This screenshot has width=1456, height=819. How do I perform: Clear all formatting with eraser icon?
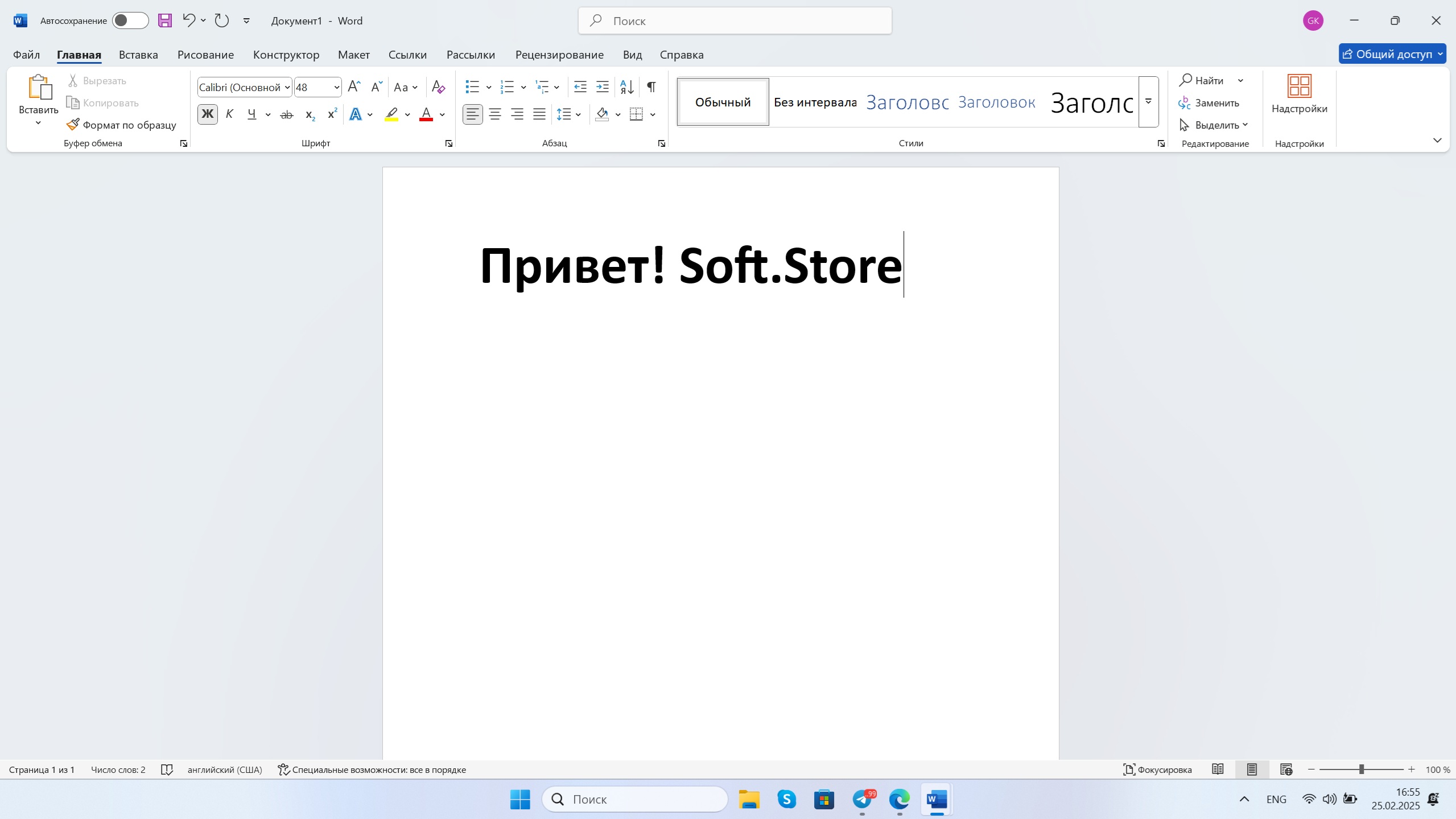[438, 87]
